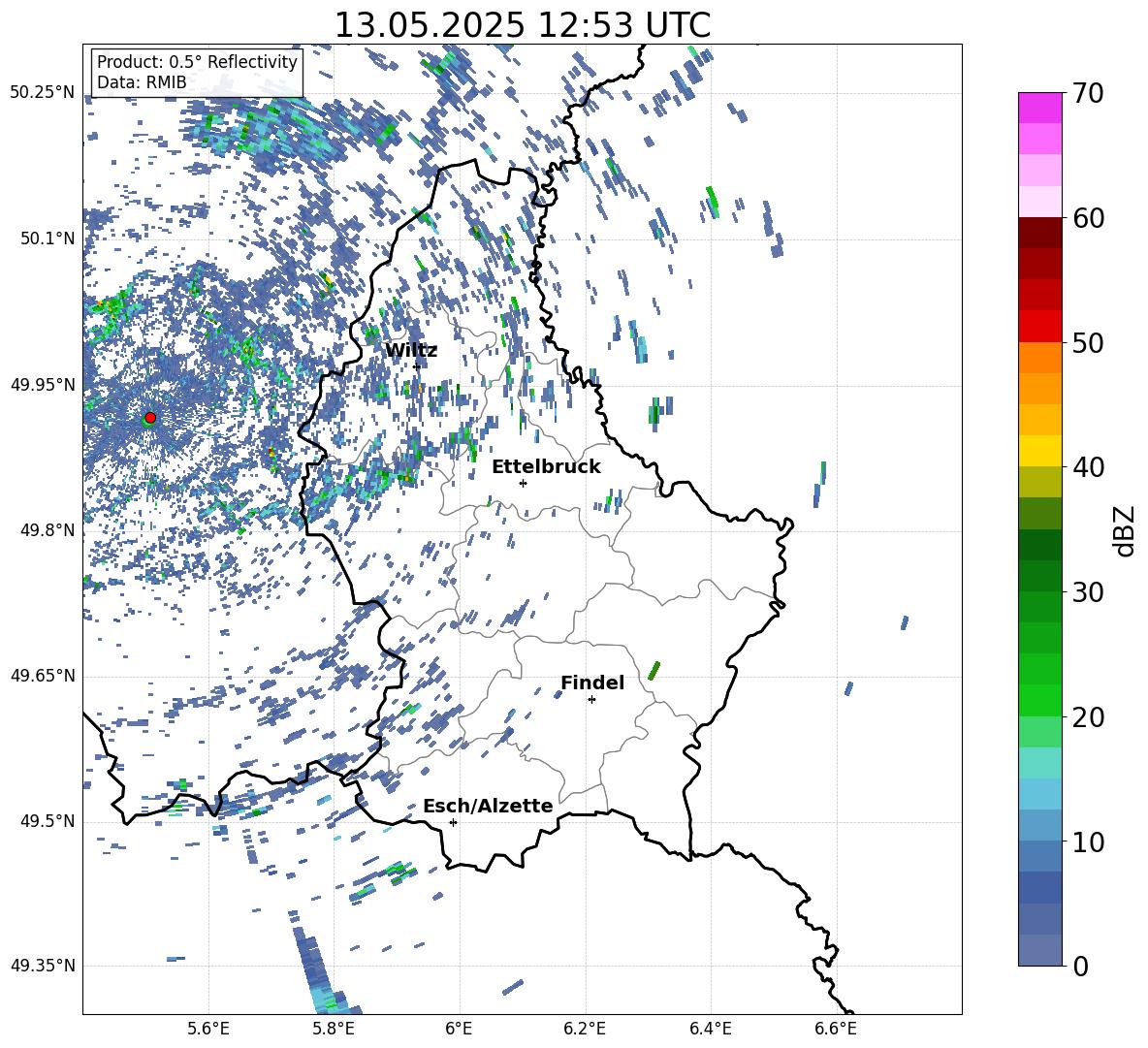The image size is (1148, 1048).
Task: Click the 70 value on colorbar
Action: point(1088,94)
